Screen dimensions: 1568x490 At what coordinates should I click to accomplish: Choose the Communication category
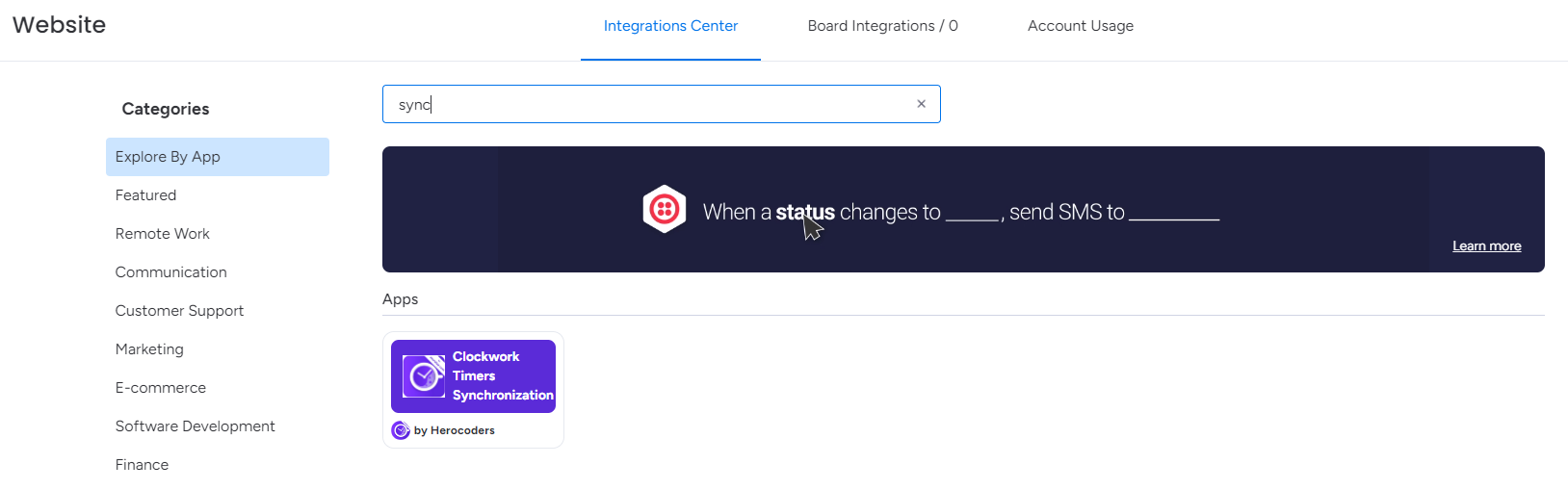coord(170,272)
